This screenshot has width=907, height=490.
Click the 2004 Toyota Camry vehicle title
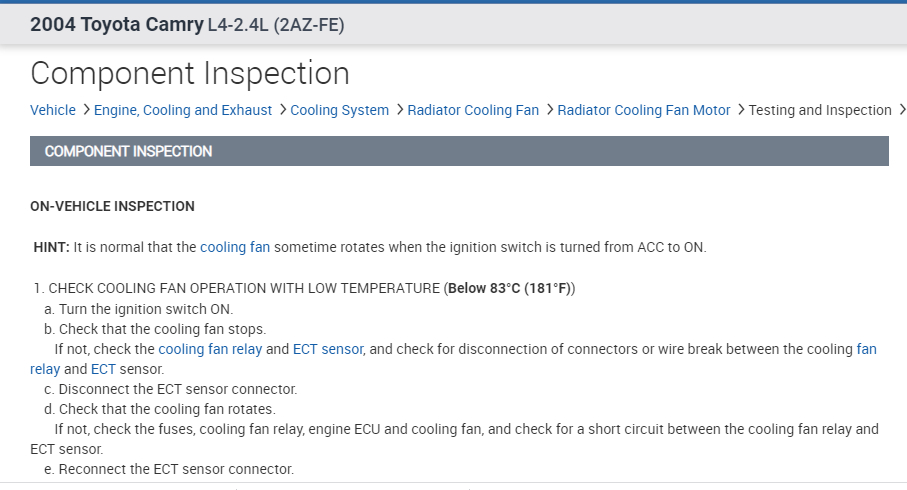point(116,24)
